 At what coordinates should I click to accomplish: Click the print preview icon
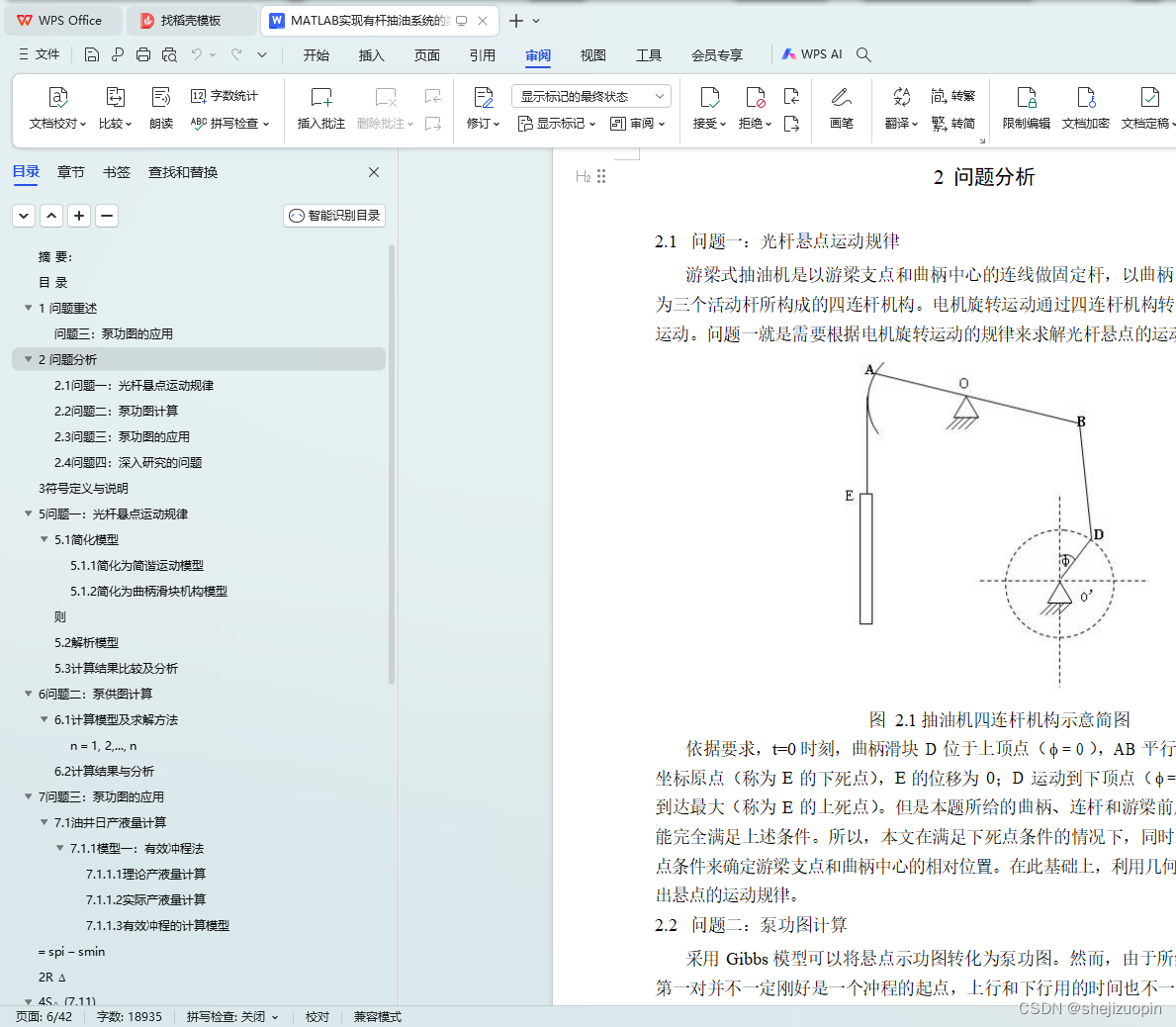[169, 54]
